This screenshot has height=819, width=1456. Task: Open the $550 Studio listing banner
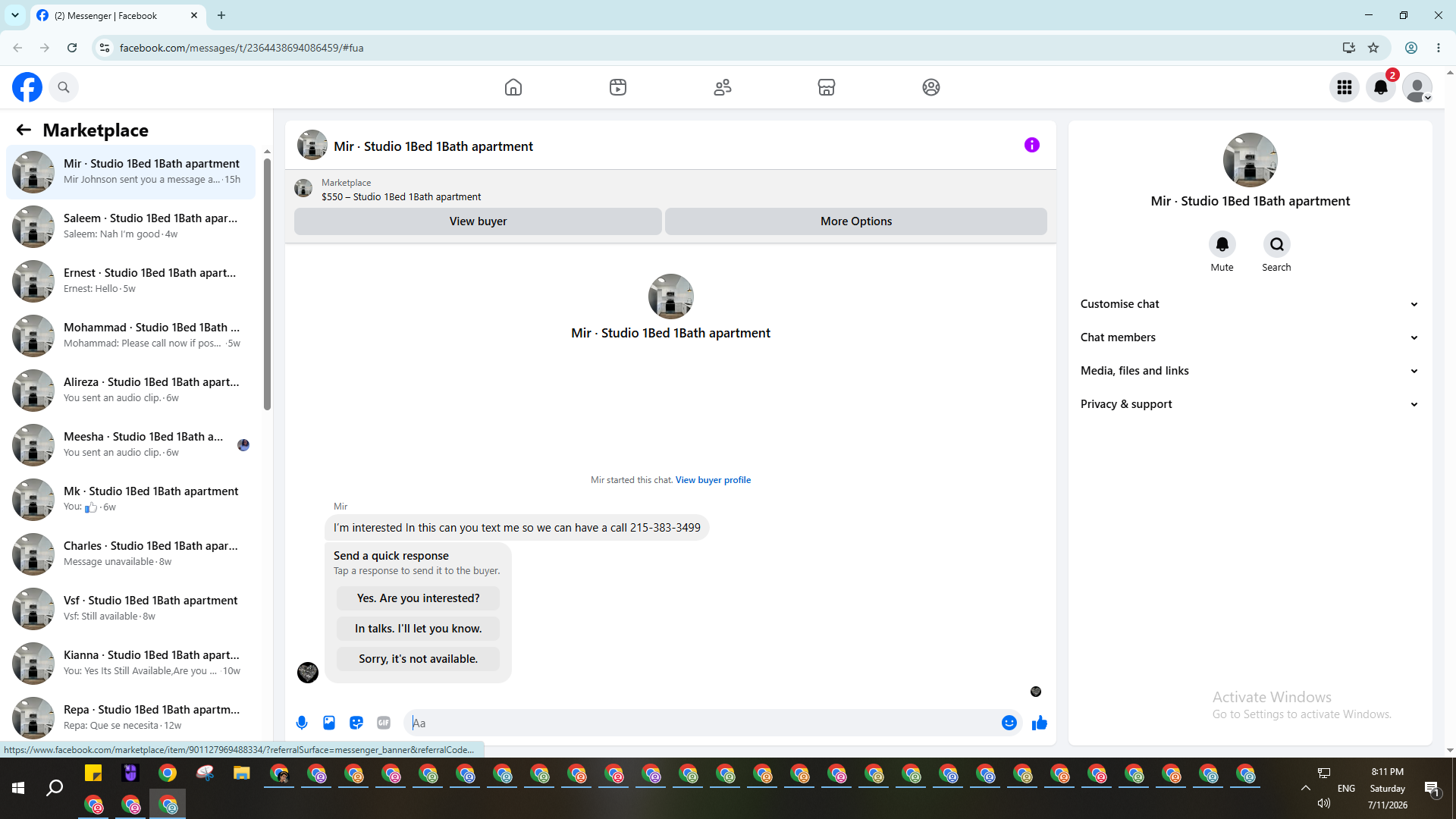point(670,190)
